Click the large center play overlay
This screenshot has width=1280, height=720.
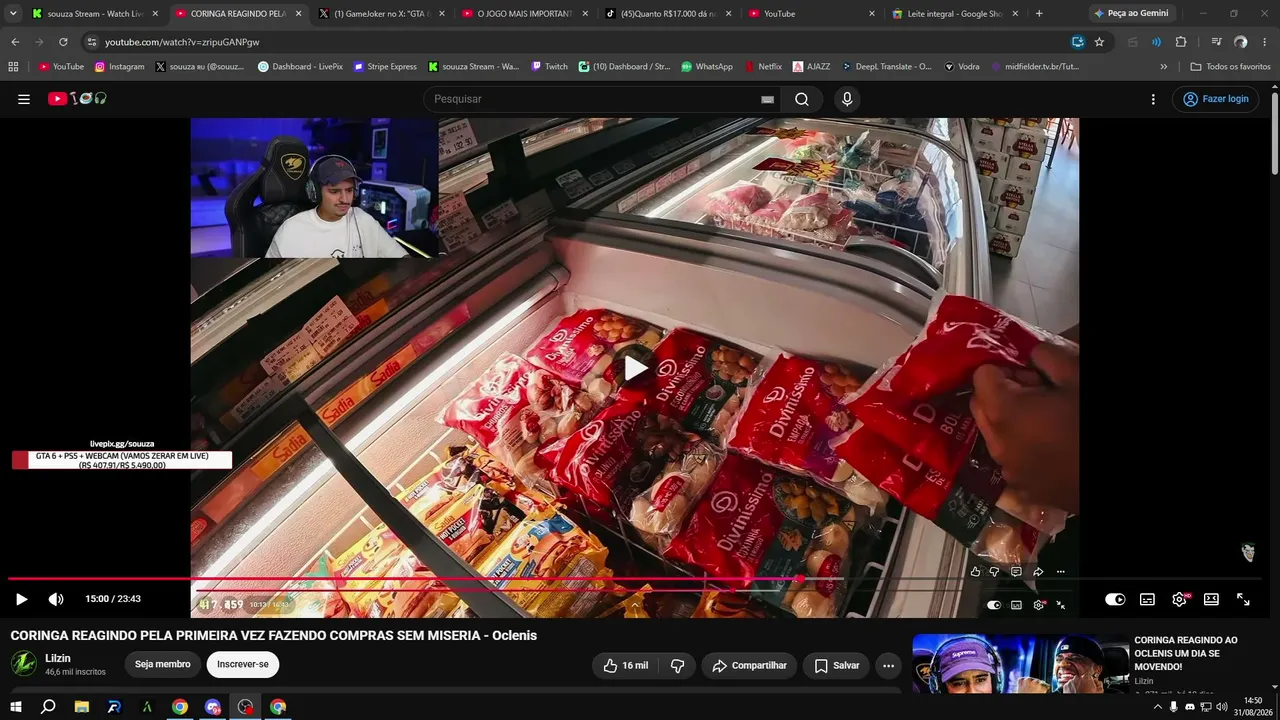(636, 368)
